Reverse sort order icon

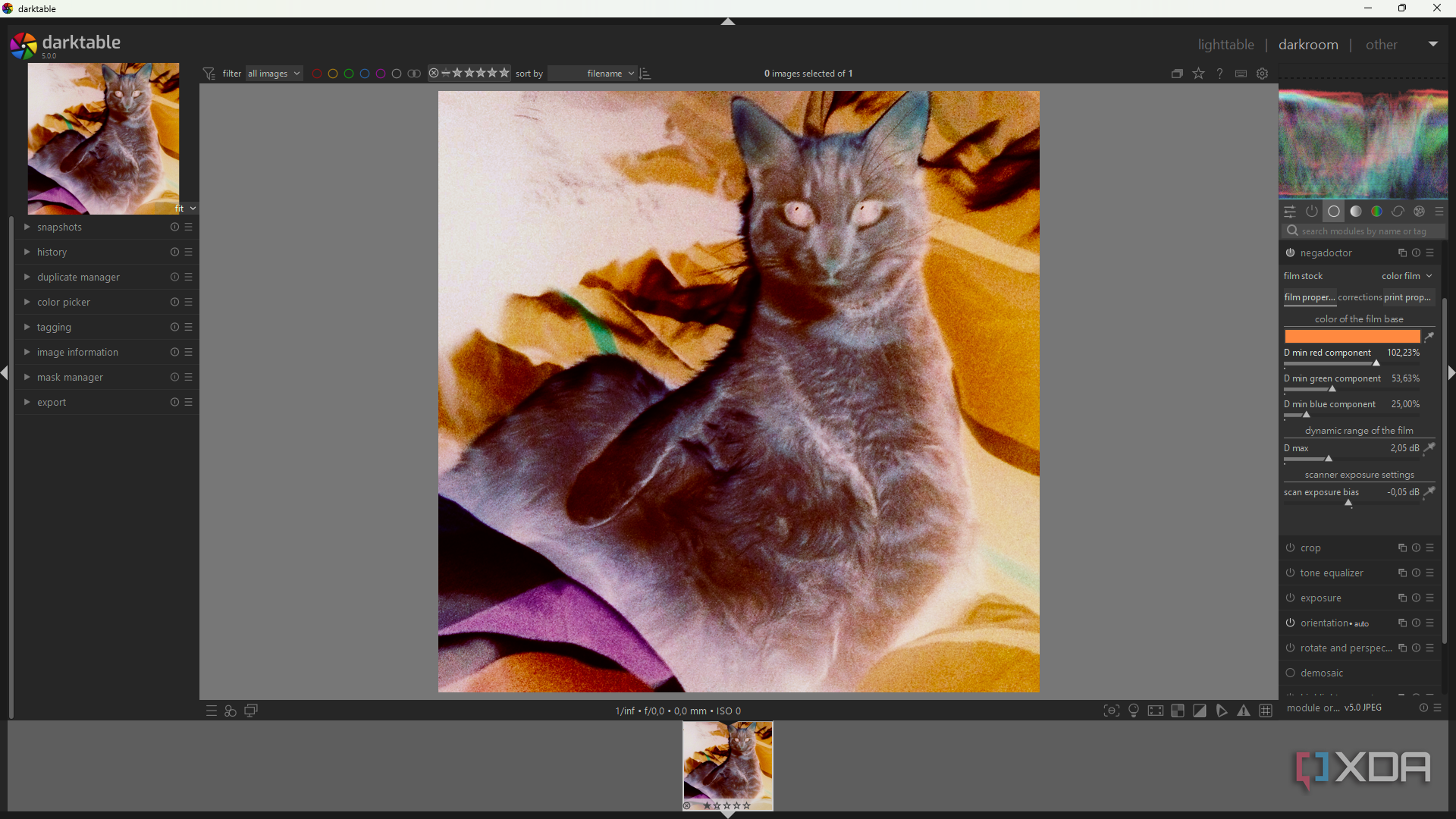(645, 74)
